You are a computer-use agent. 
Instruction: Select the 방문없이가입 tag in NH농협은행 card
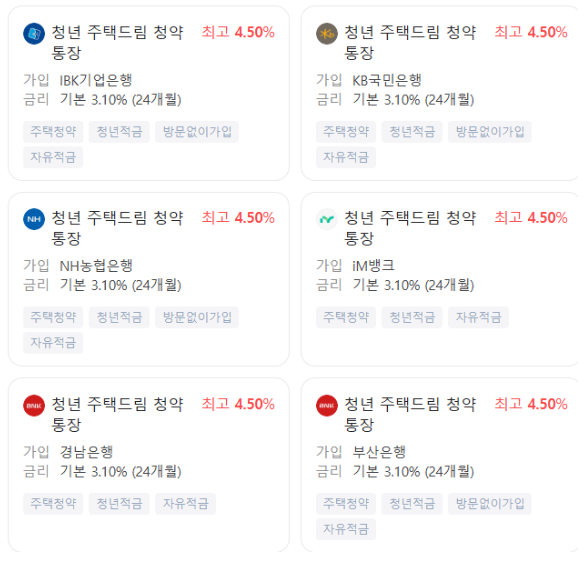[197, 317]
